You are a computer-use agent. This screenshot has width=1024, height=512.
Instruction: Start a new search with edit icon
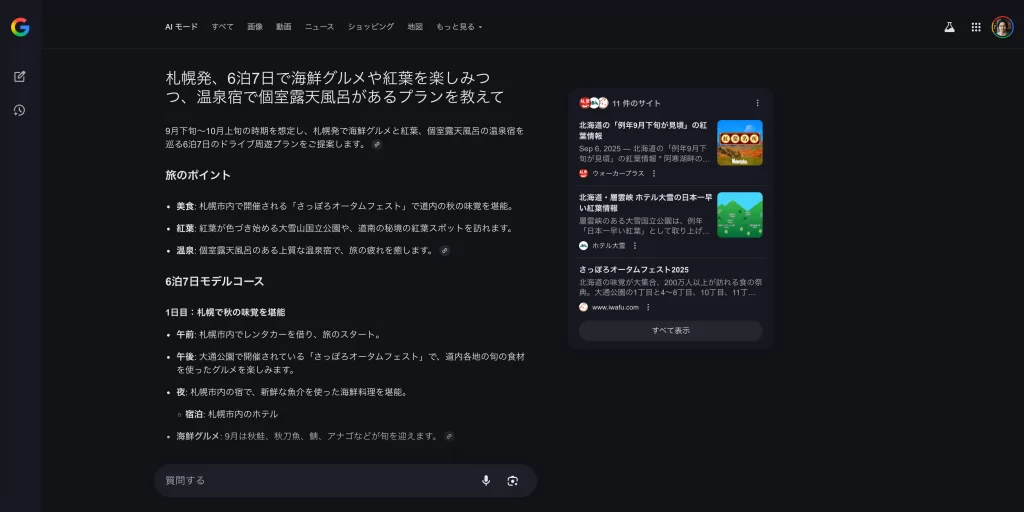click(20, 76)
